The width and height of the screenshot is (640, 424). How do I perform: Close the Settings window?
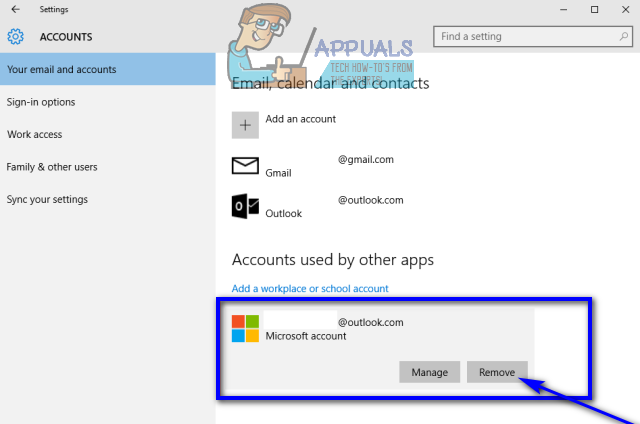(625, 9)
